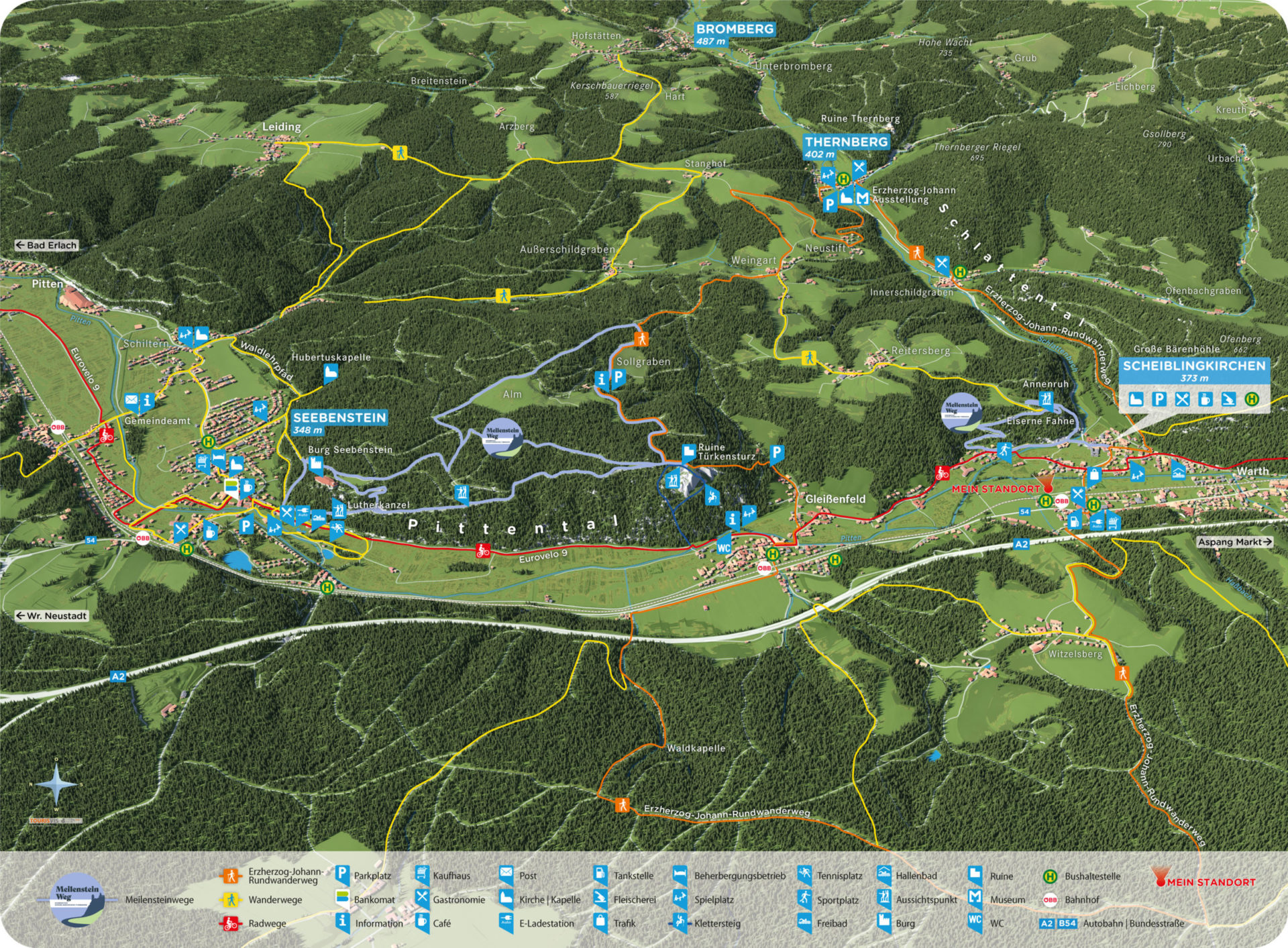
Task: Click the Außerschildgraben label
Action: (568, 250)
